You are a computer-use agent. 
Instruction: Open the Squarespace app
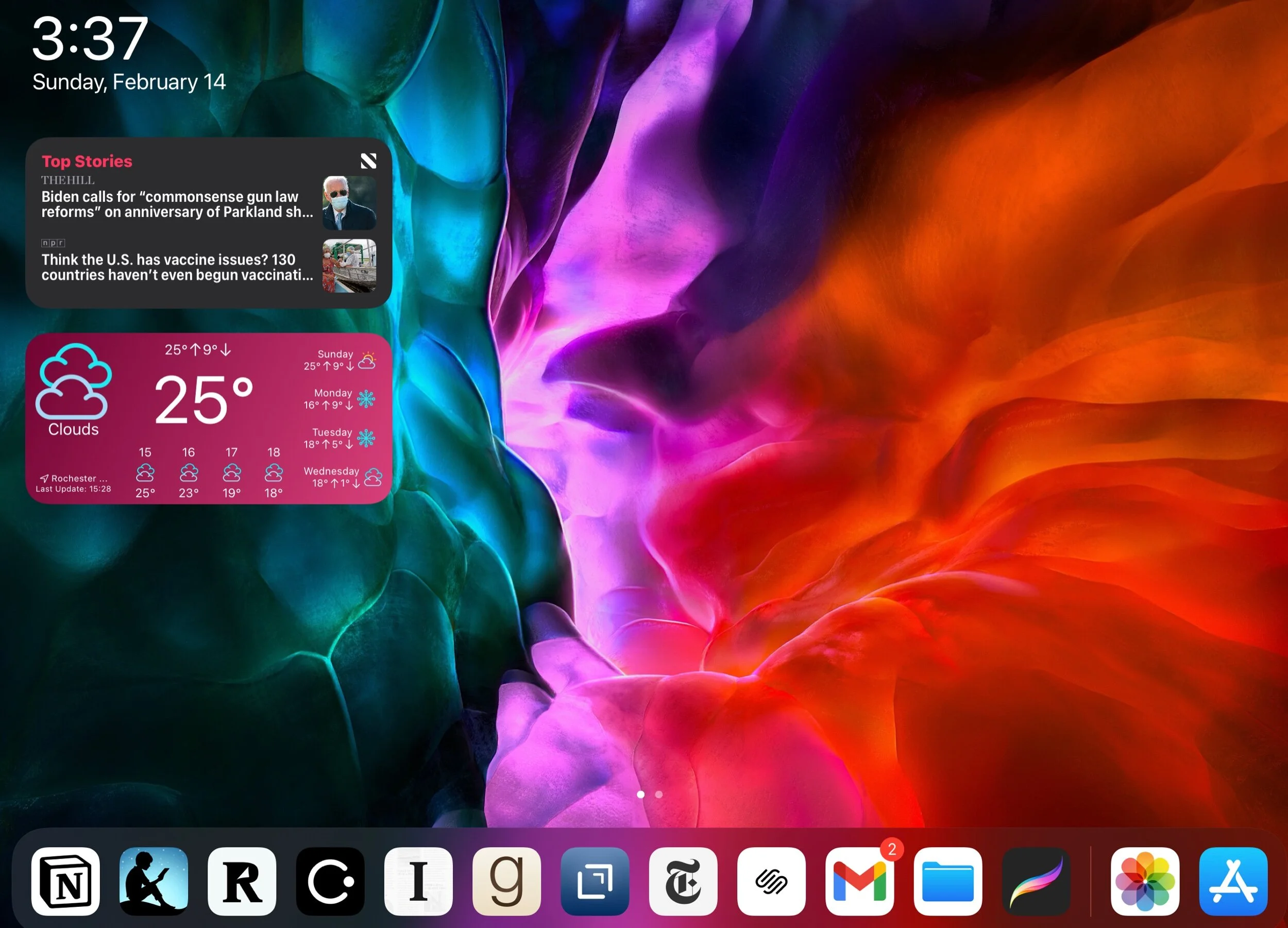click(771, 881)
